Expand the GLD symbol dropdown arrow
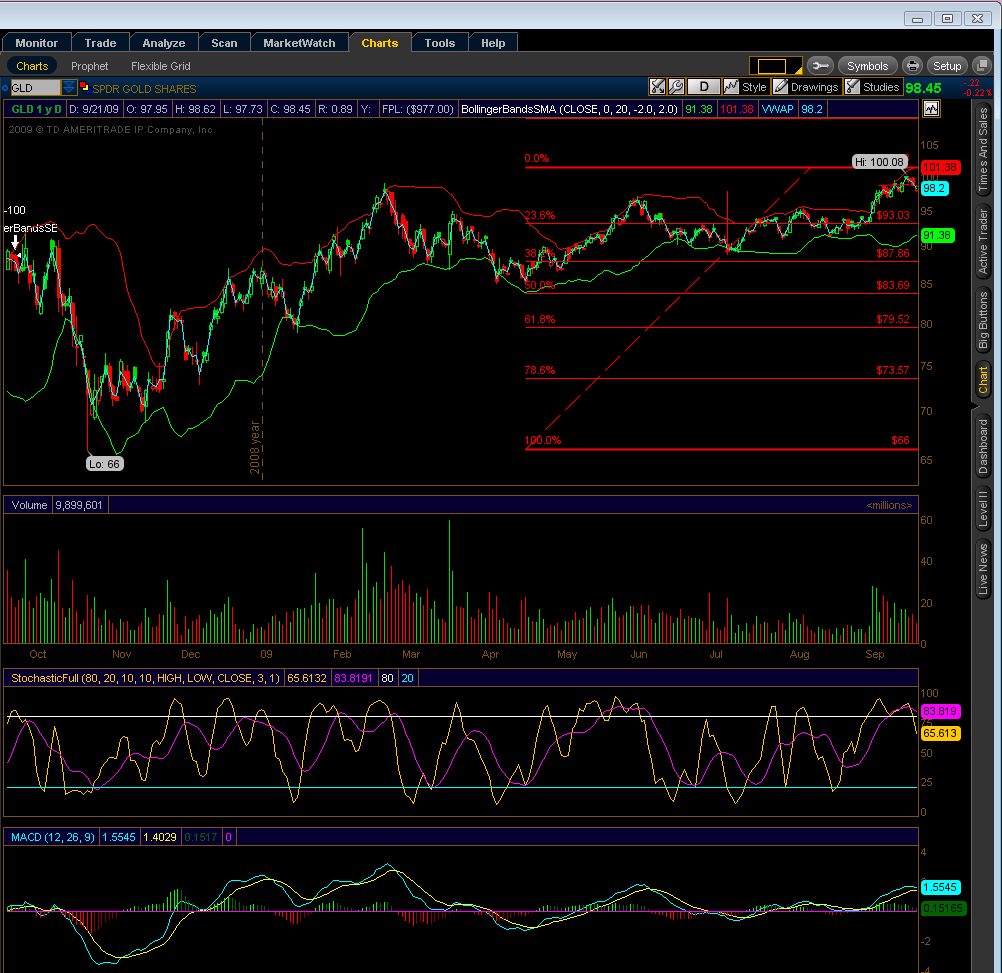The image size is (1002, 973). pos(68,88)
